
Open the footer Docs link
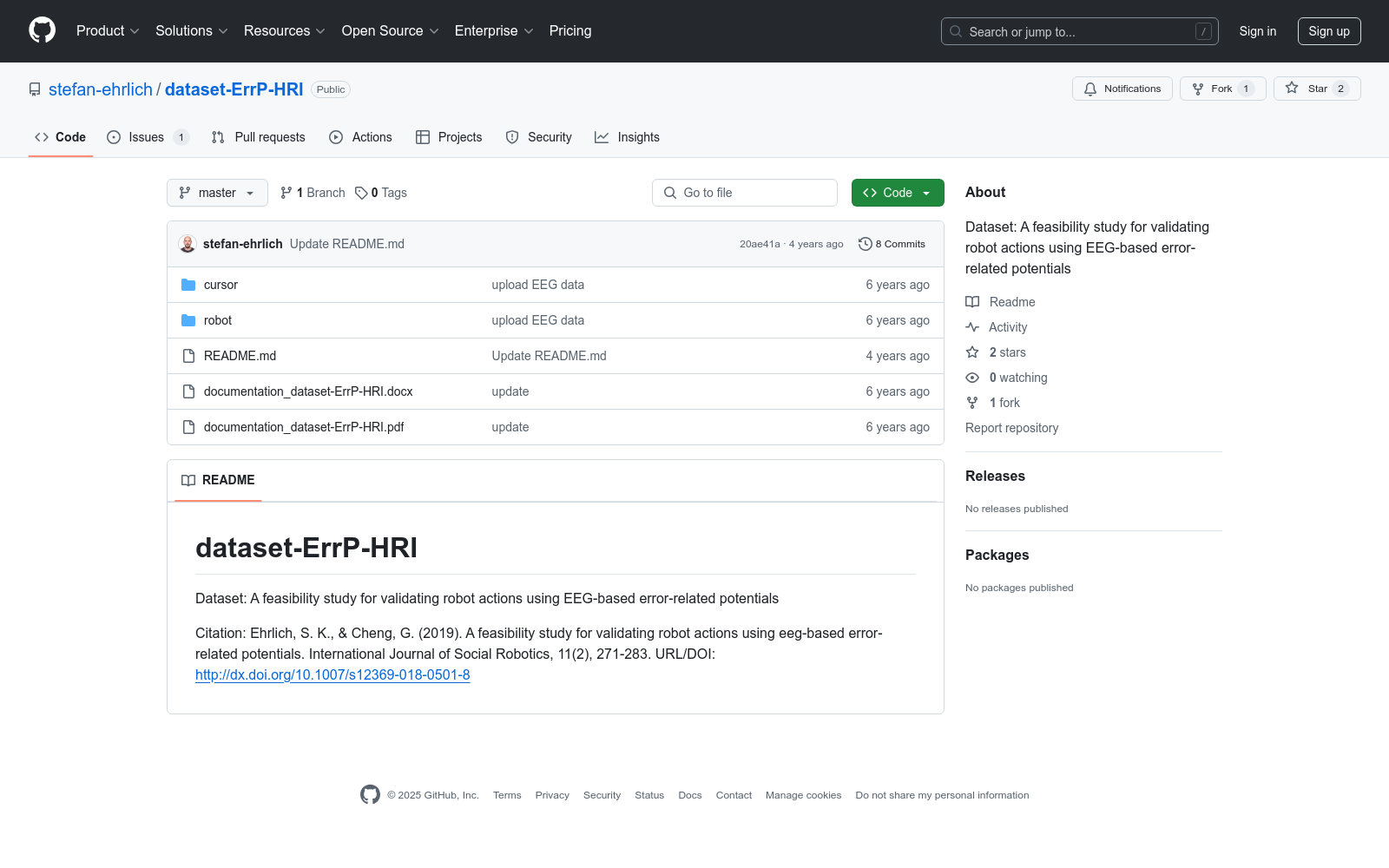pyautogui.click(x=690, y=795)
